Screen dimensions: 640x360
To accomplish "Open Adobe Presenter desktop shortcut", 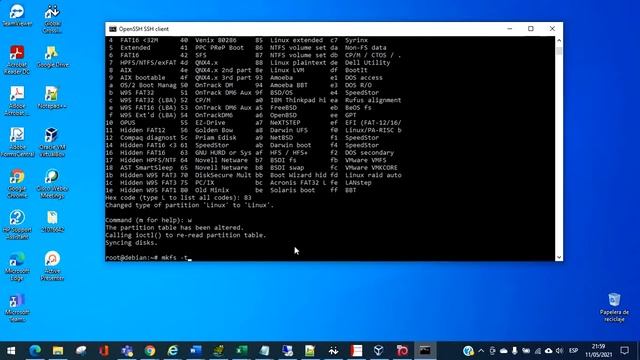I will pyautogui.click(x=52, y=266).
